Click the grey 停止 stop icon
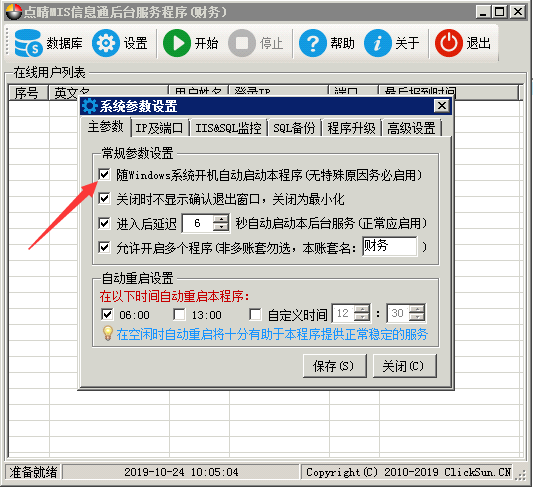Viewport: 533px width, 488px height. tap(242, 43)
